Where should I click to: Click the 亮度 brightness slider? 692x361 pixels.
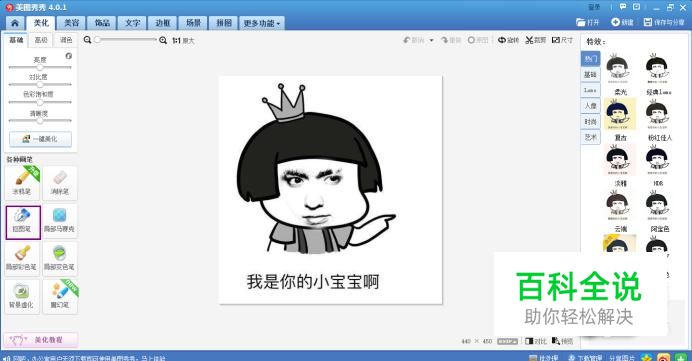(x=40, y=67)
